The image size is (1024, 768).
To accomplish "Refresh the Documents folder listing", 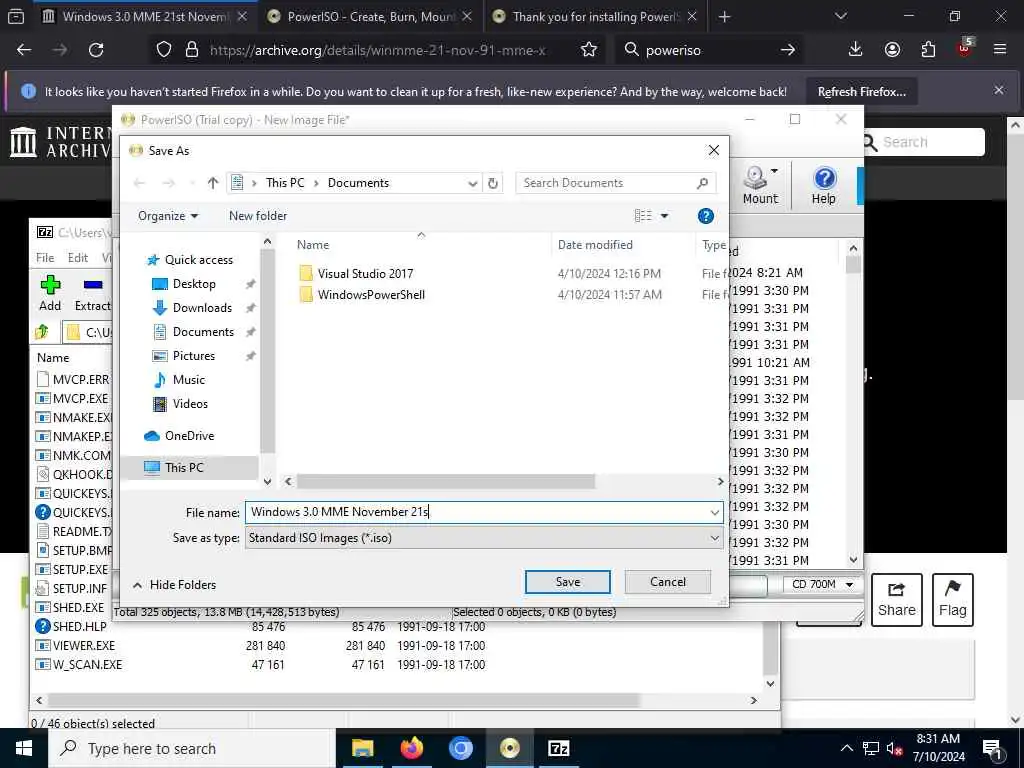I will click(493, 184).
